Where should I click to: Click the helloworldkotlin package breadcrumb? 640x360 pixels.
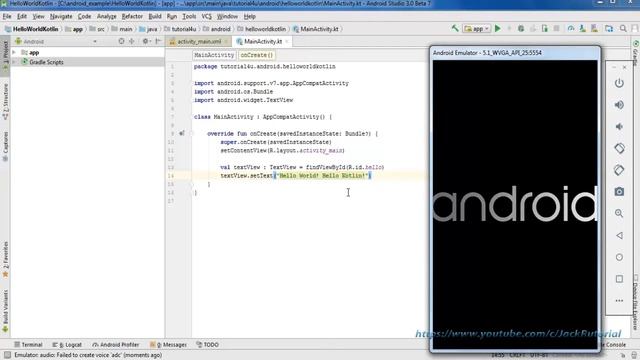[262, 29]
